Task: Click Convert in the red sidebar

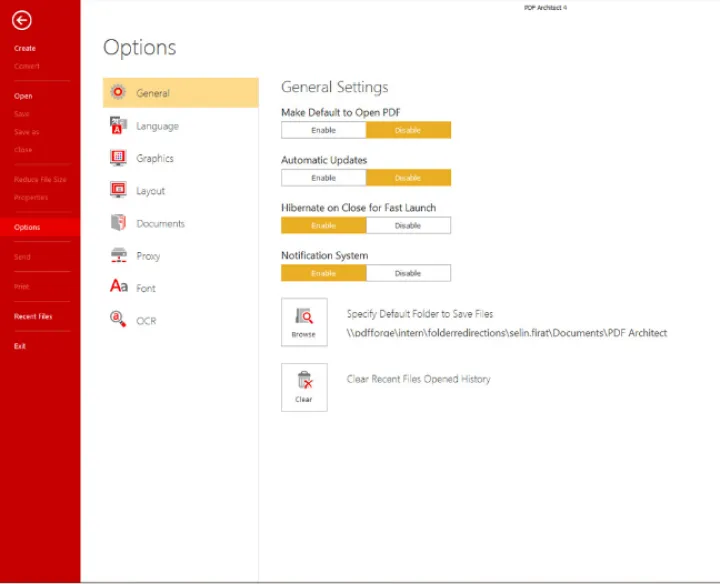Action: [x=27, y=66]
